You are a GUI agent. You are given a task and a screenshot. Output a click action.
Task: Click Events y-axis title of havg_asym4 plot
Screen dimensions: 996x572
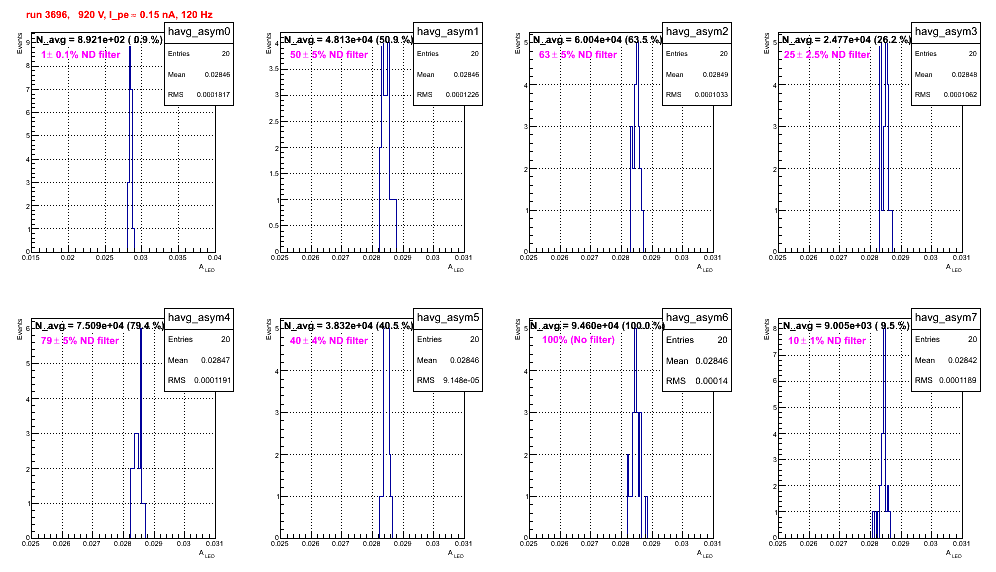click(20, 329)
